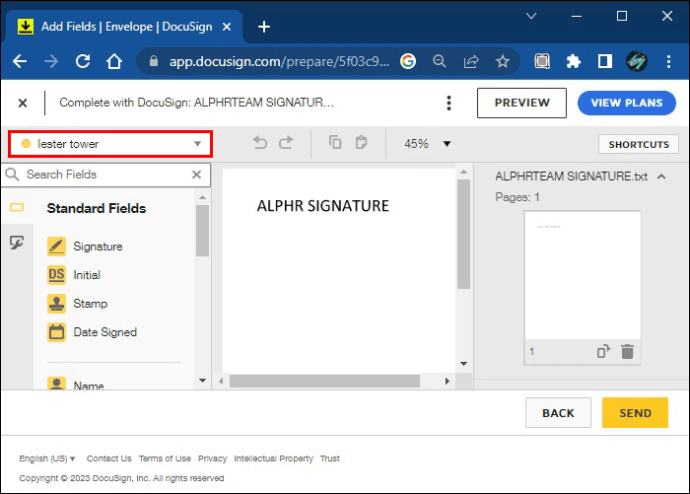Viewport: 690px width, 494px height.
Task: Open the Trust link
Action: [330, 458]
